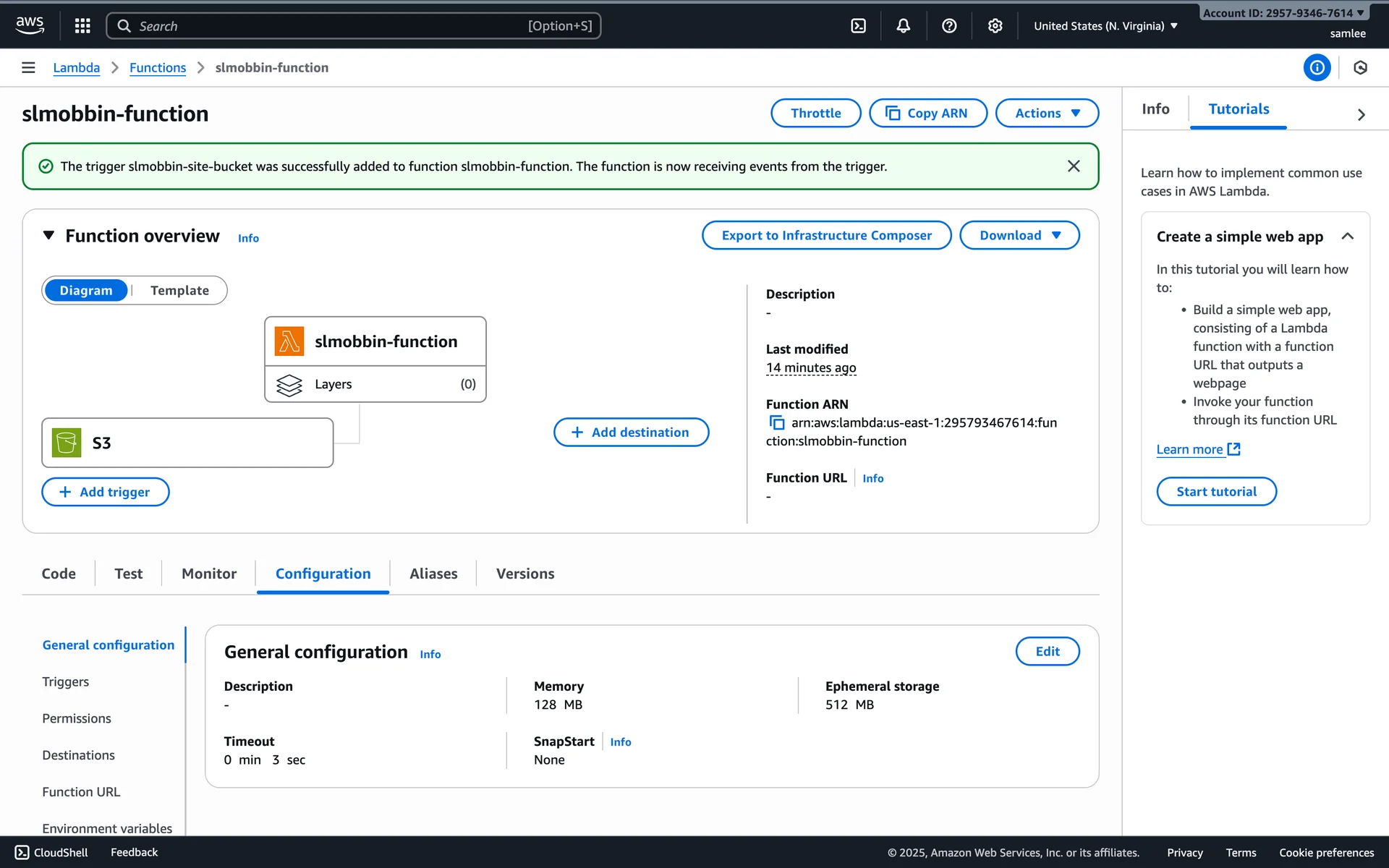Viewport: 1389px width, 868px height.
Task: Open the Functions breadcrumb link
Action: (x=158, y=67)
